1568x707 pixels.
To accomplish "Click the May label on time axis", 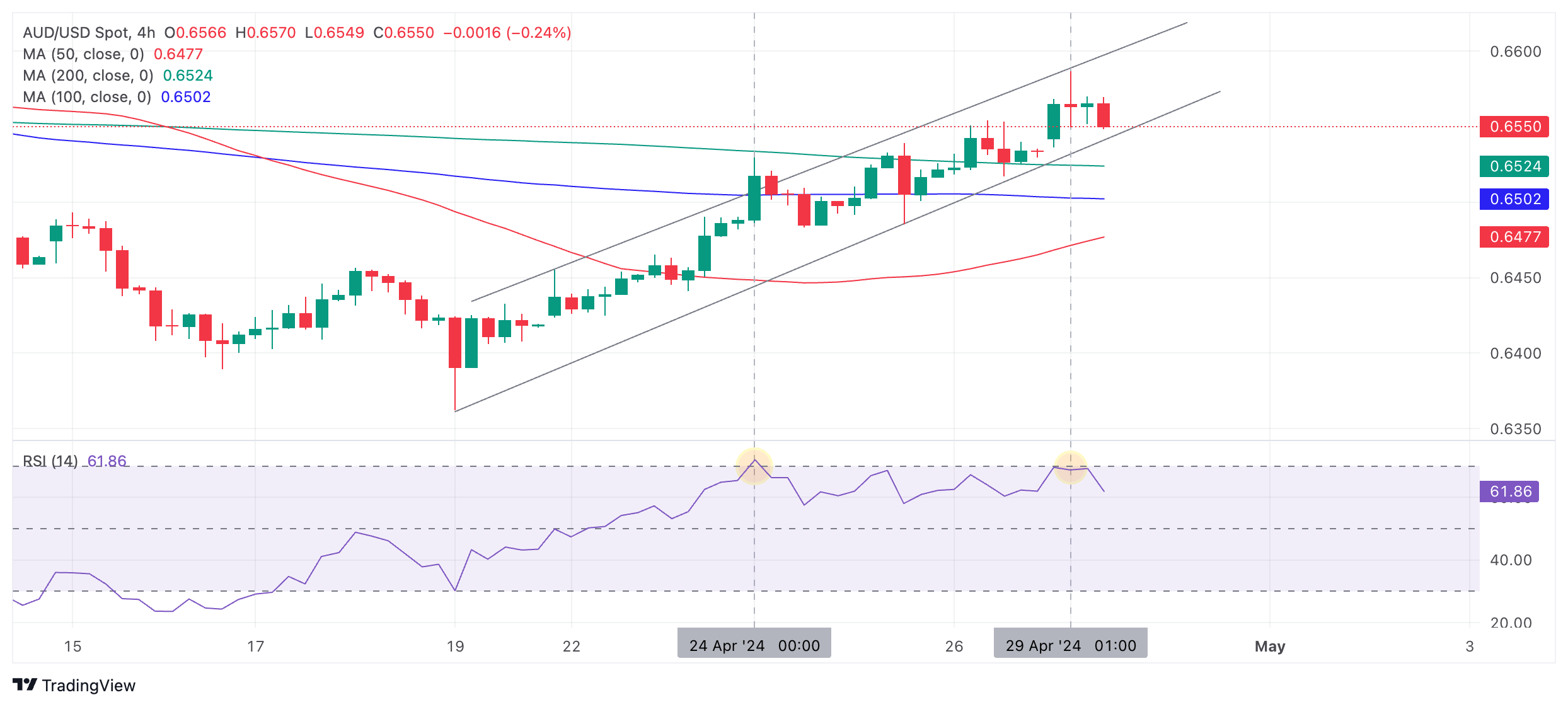I will (1269, 646).
